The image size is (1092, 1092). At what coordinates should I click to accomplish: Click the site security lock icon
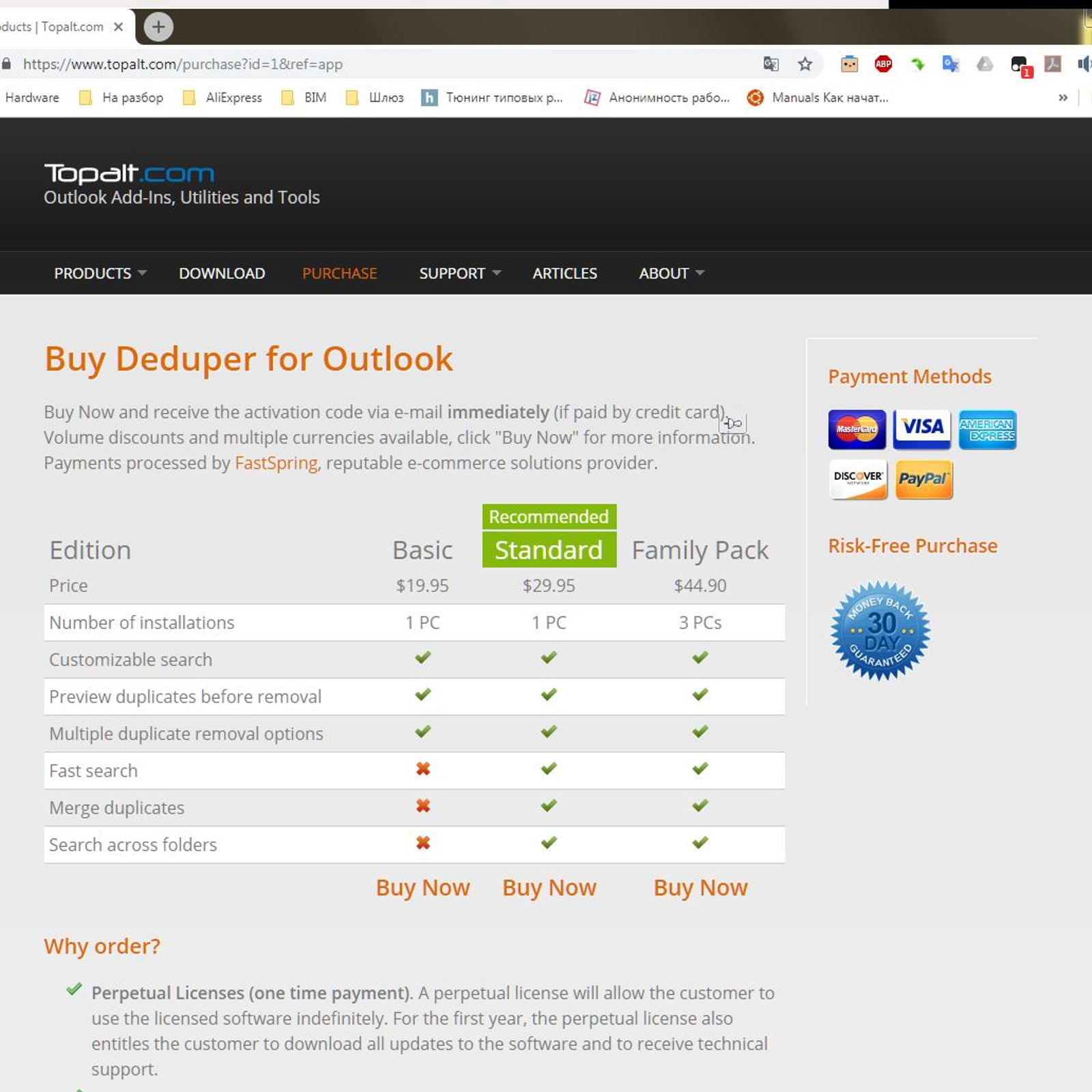7,64
